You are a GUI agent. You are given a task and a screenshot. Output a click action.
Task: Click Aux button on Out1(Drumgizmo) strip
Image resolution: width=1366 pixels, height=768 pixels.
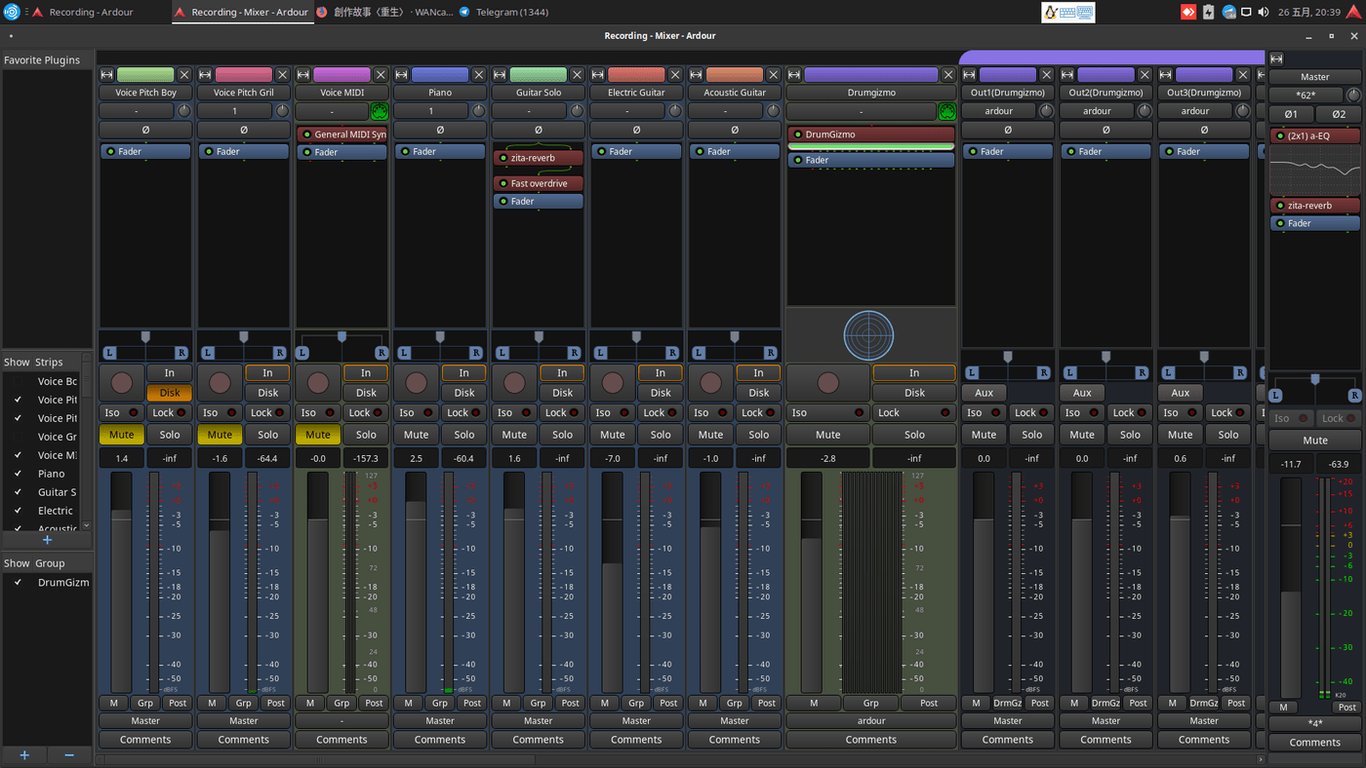984,392
